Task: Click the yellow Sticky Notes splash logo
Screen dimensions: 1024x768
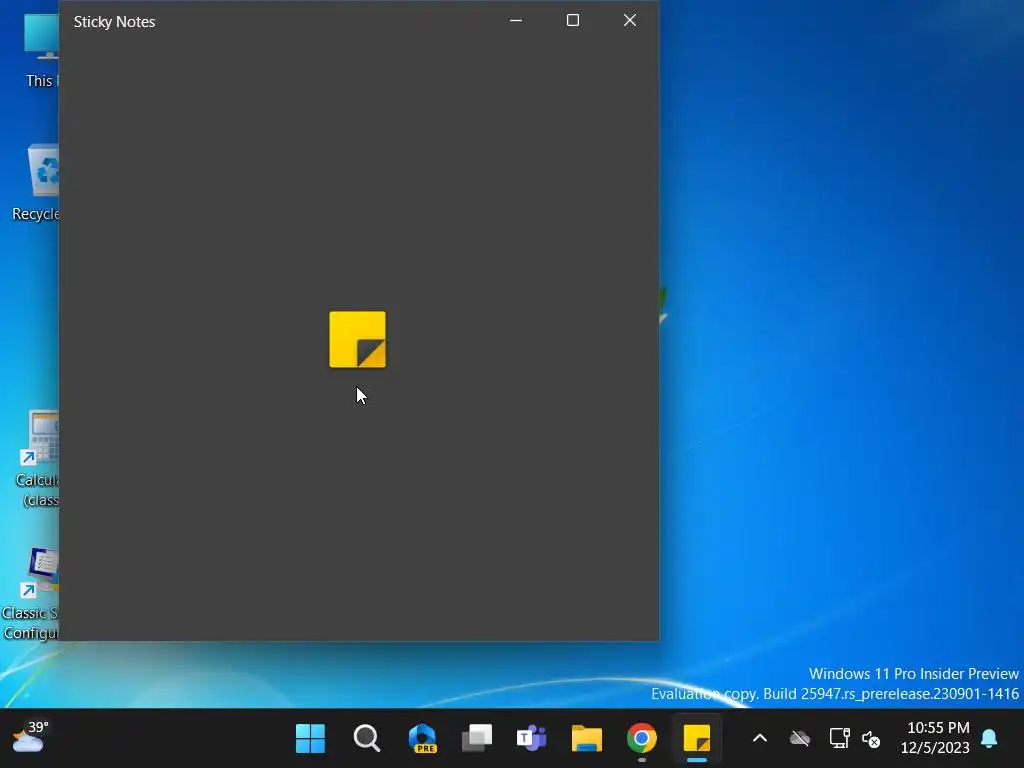Action: (357, 340)
